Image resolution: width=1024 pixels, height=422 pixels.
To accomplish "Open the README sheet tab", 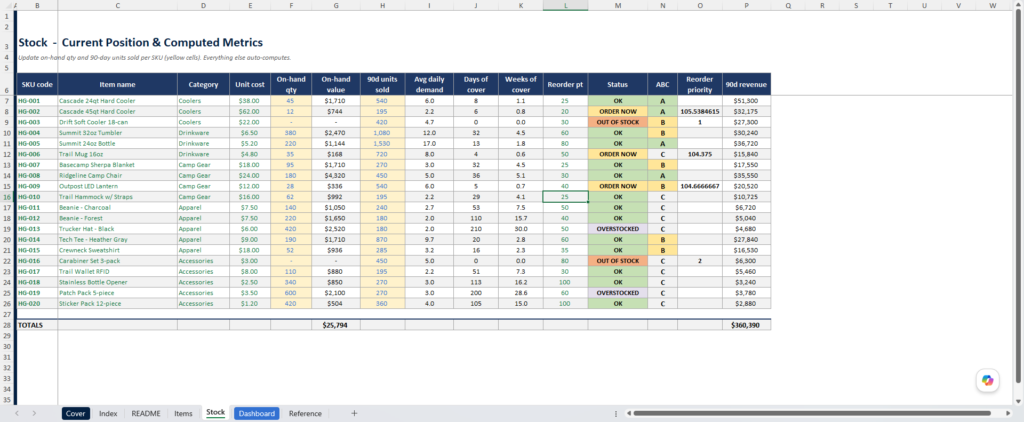I will (x=146, y=414).
